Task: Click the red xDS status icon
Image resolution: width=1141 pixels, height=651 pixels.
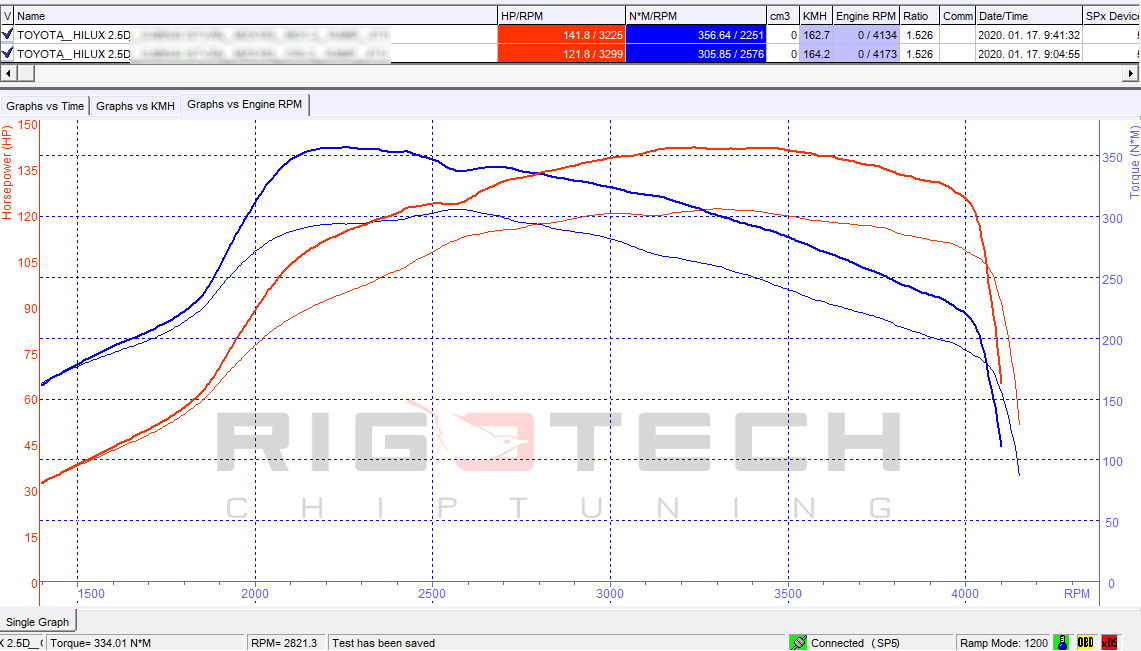Action: 1109,643
